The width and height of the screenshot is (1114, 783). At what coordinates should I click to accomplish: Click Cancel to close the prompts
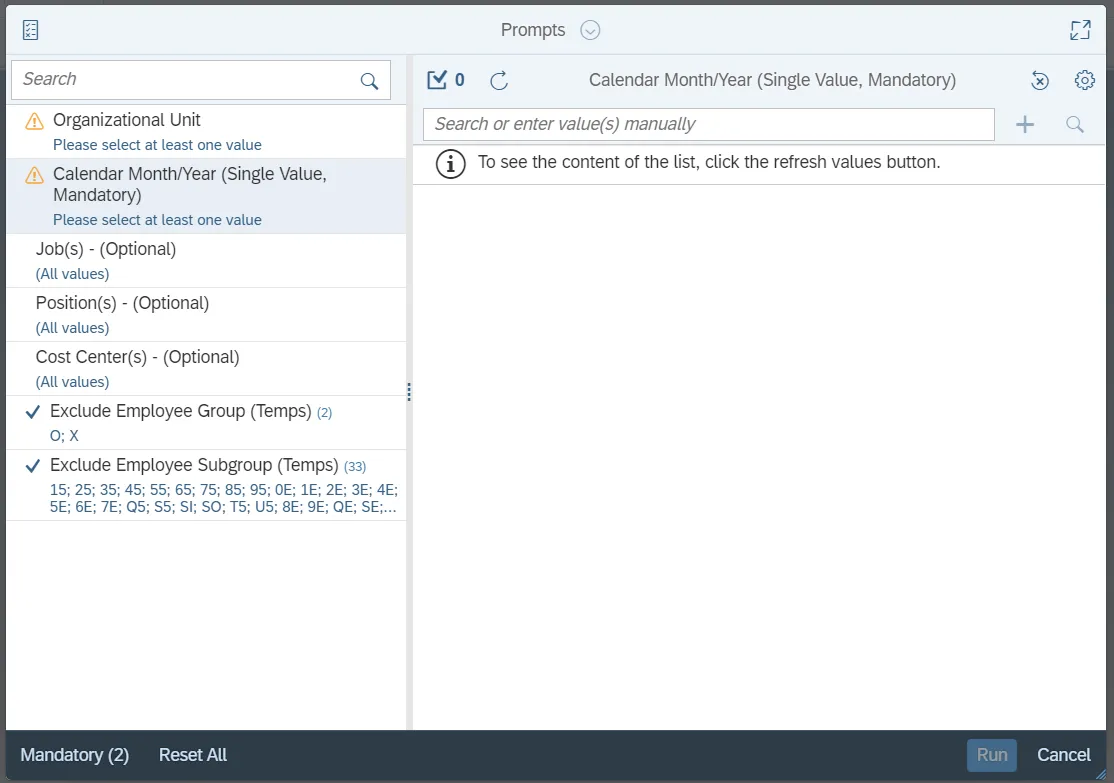click(x=1063, y=755)
